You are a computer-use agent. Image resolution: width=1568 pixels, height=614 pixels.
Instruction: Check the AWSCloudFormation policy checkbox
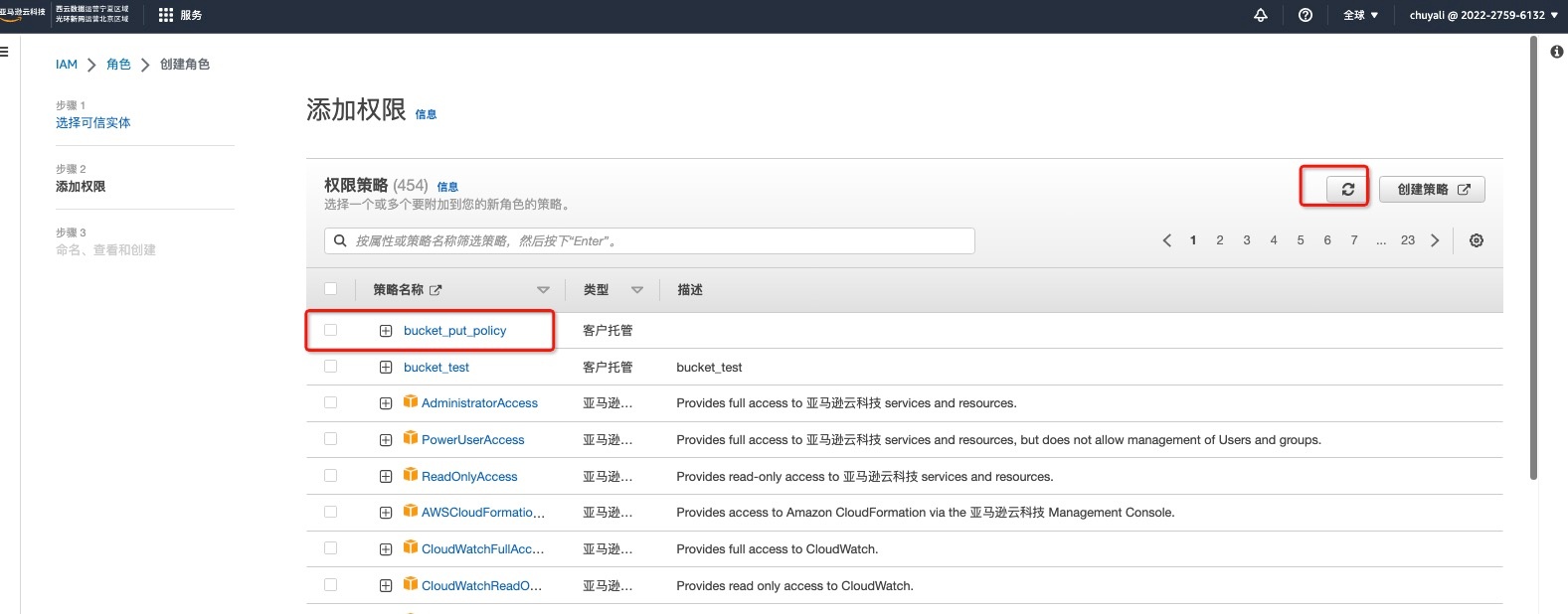[x=330, y=512]
